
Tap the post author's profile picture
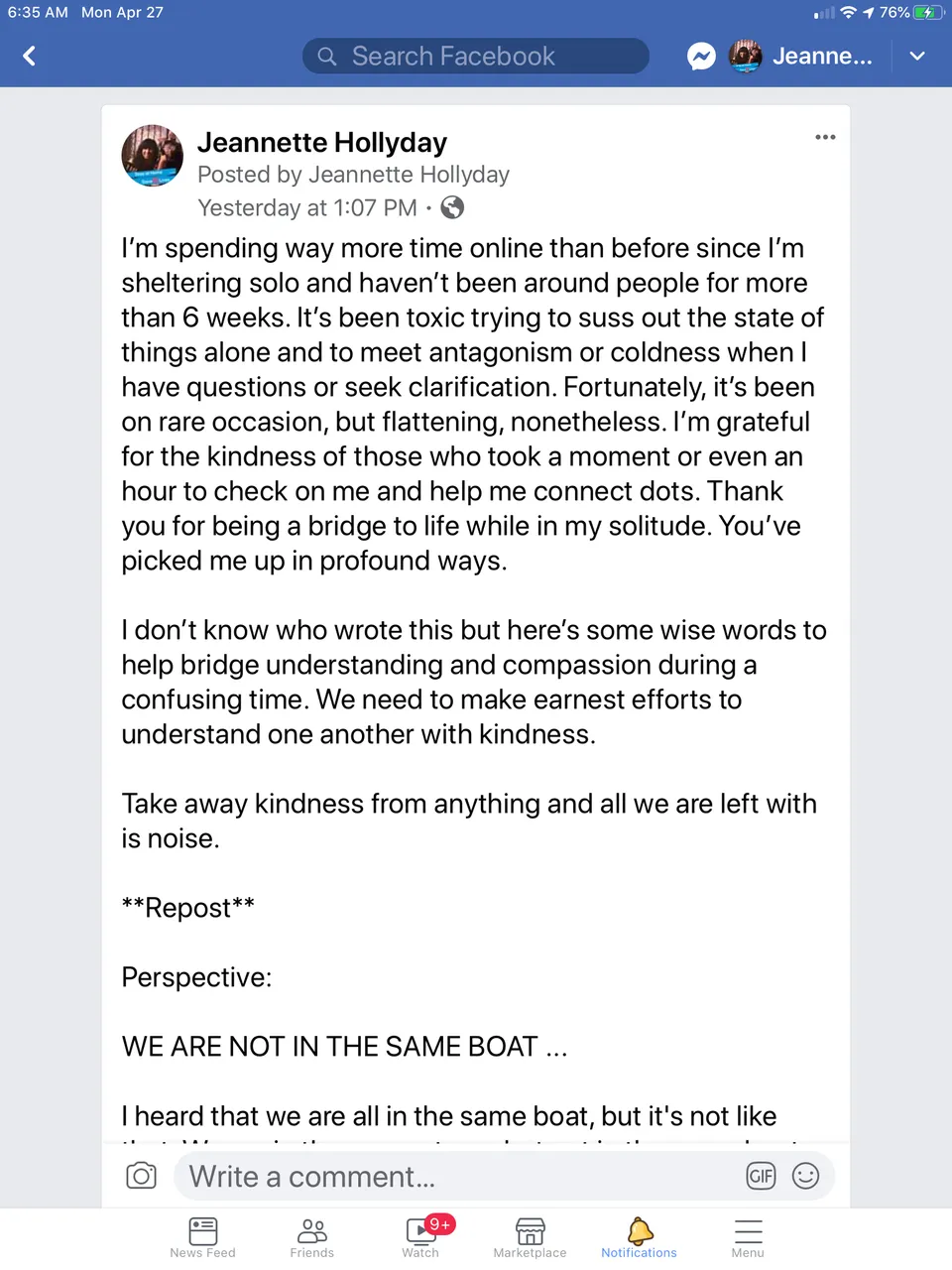tap(153, 156)
